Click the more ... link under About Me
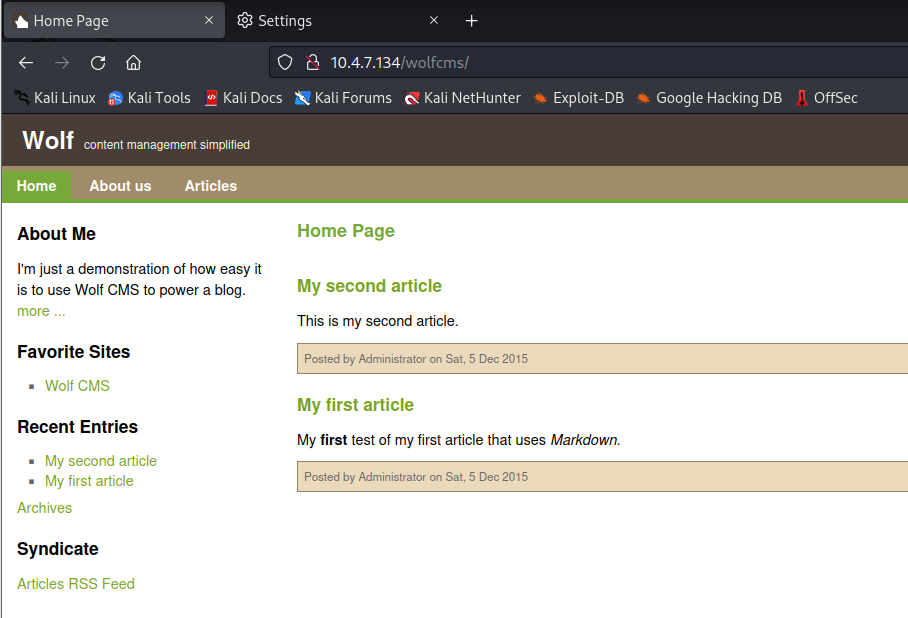 click(41, 311)
